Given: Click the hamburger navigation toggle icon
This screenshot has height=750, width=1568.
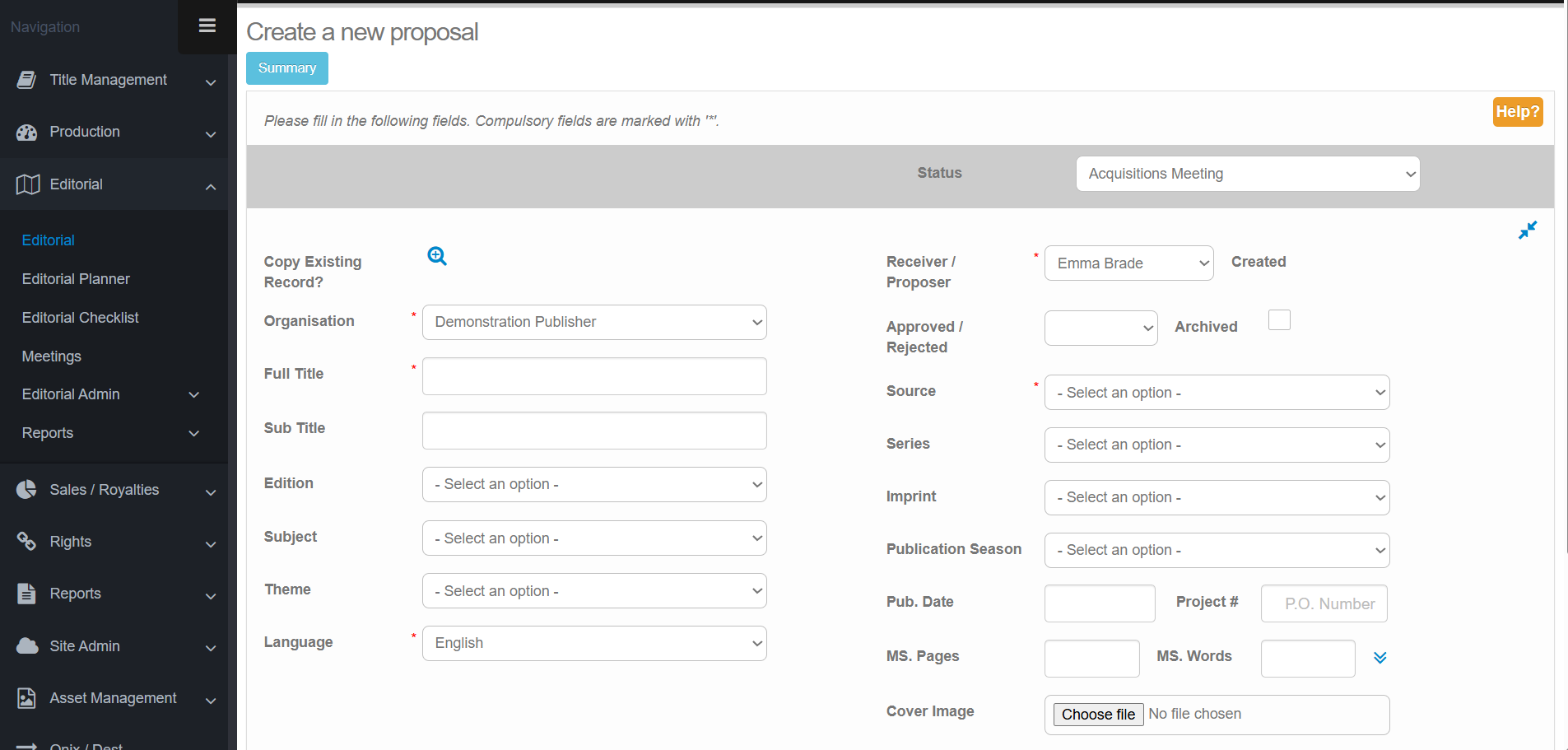Looking at the screenshot, I should (207, 26).
